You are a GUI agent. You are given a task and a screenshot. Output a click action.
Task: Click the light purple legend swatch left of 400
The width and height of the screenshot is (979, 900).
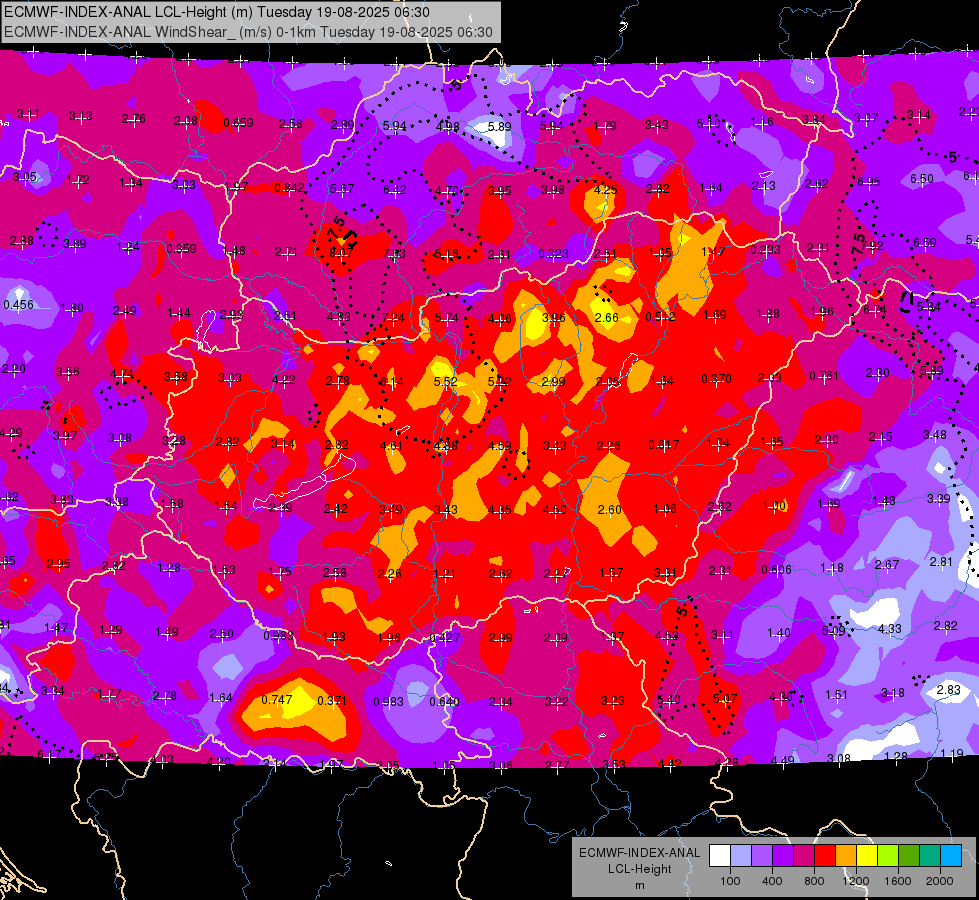tap(762, 856)
